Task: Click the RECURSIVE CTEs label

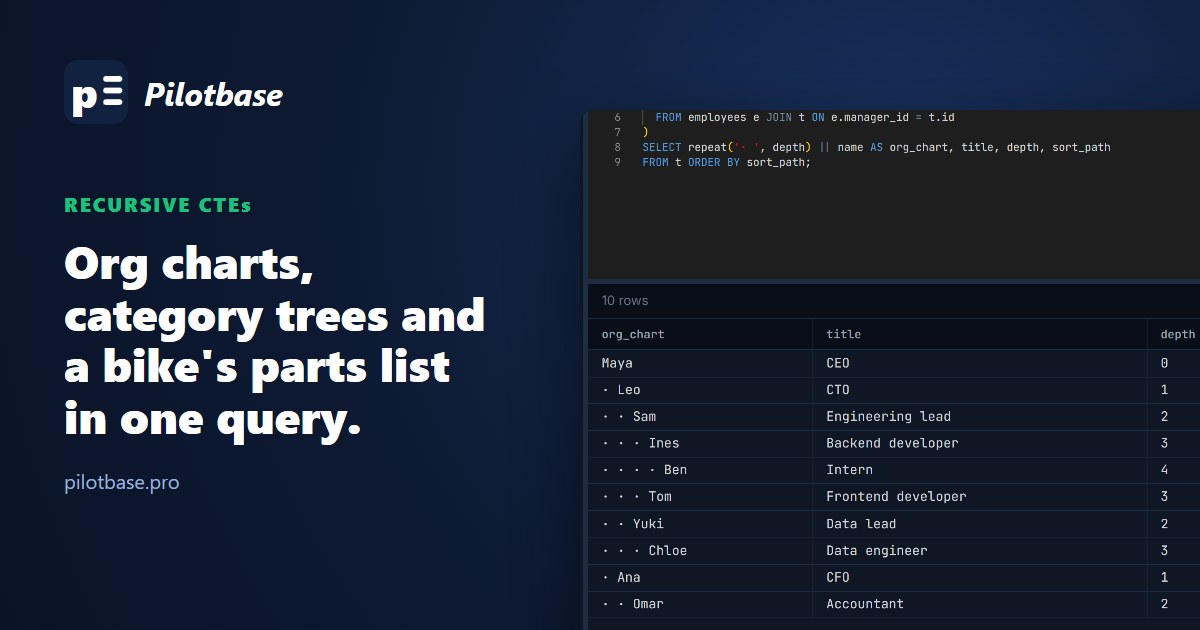Action: coord(158,205)
